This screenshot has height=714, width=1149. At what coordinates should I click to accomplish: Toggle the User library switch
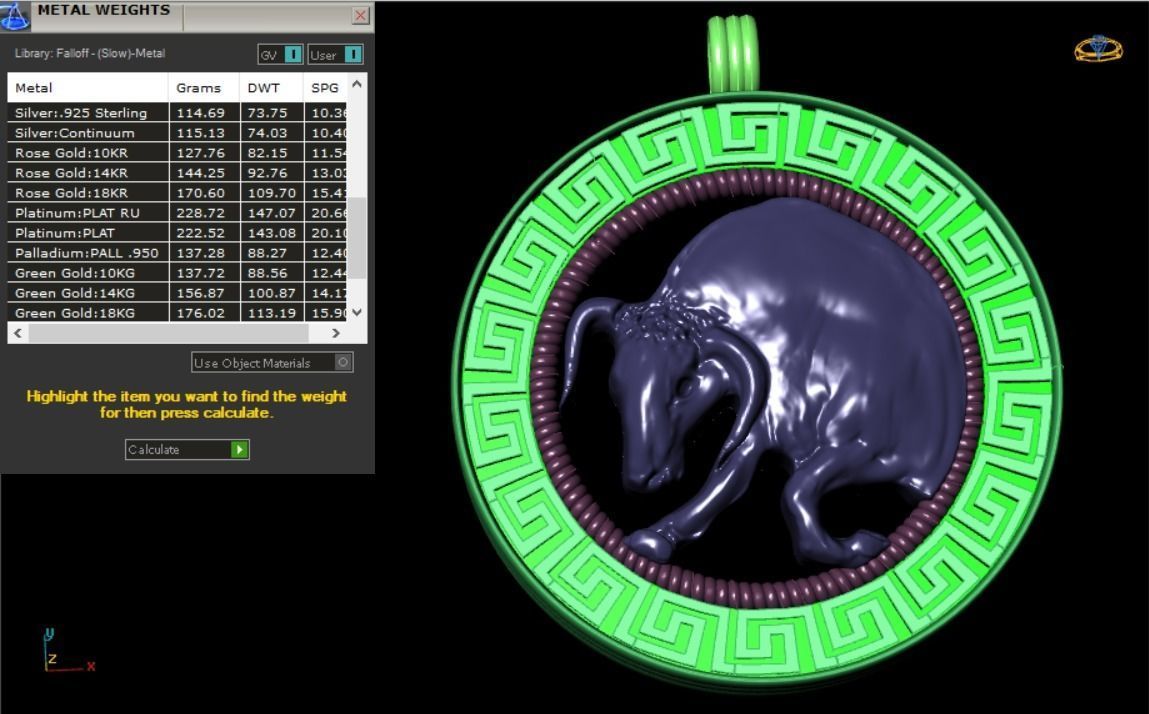(335, 54)
